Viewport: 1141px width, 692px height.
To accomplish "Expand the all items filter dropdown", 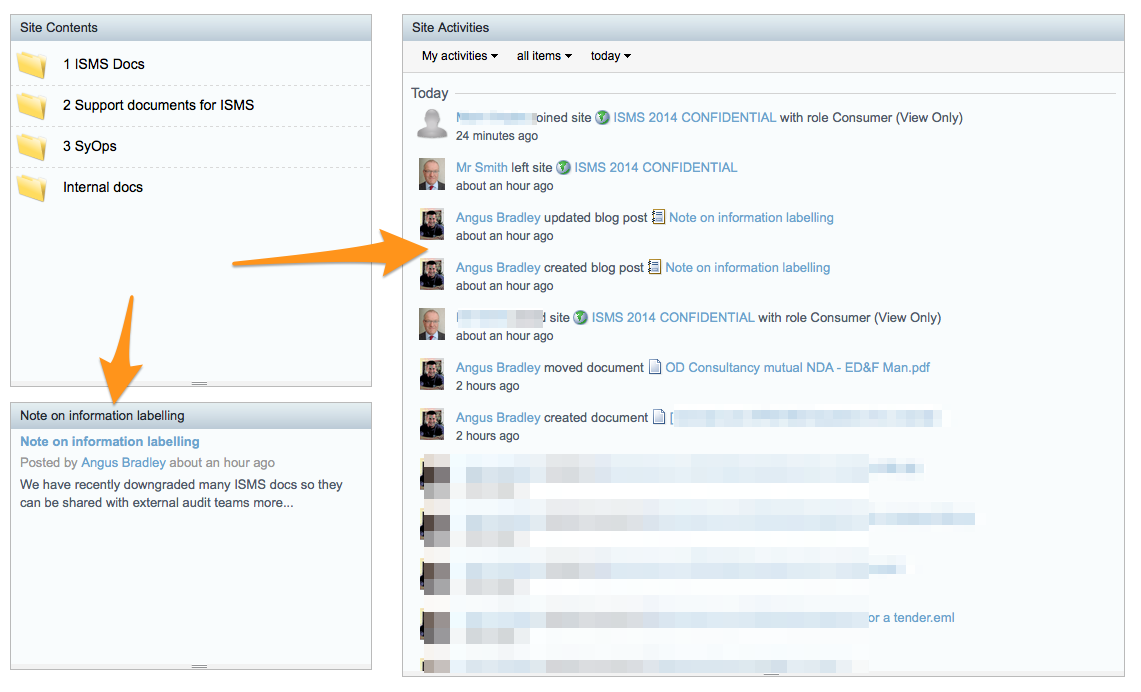I will (x=544, y=56).
